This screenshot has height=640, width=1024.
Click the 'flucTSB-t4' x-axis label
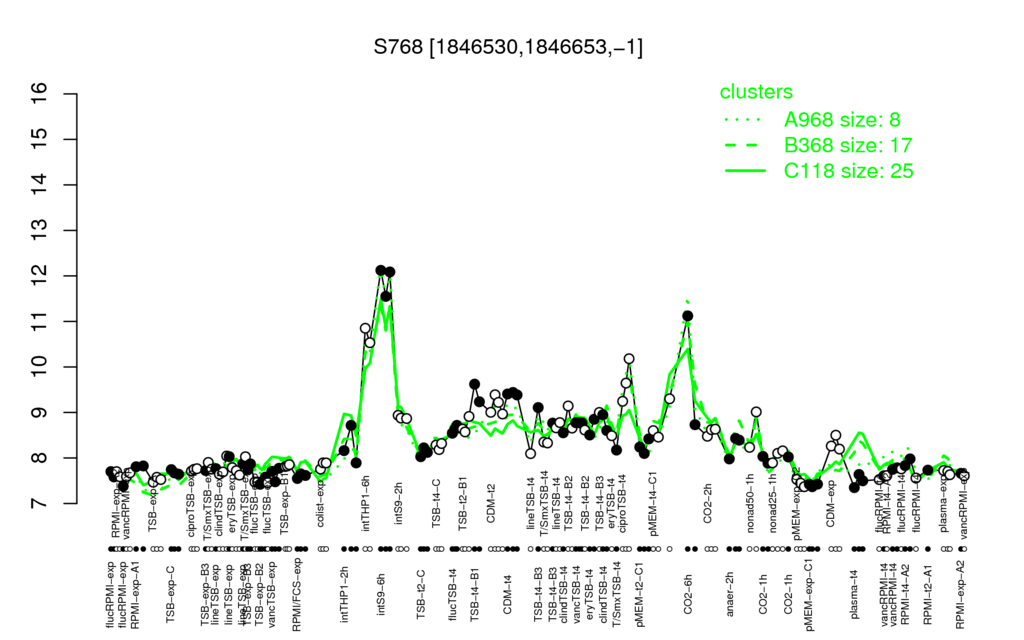pyautogui.click(x=453, y=594)
